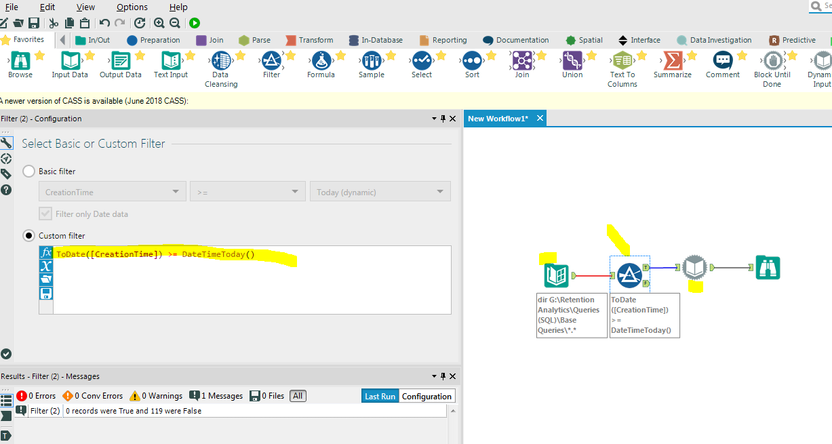Choose the Basic filter radio button
This screenshot has width=832, height=444.
pyautogui.click(x=29, y=171)
